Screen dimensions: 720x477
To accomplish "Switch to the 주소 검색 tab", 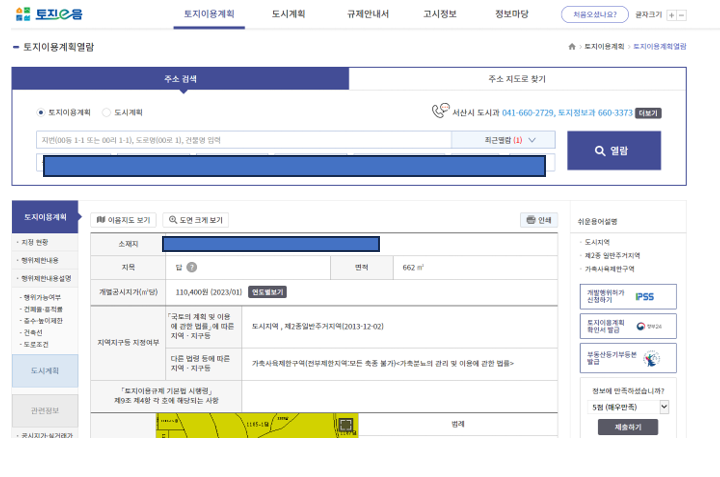I will (x=180, y=79).
